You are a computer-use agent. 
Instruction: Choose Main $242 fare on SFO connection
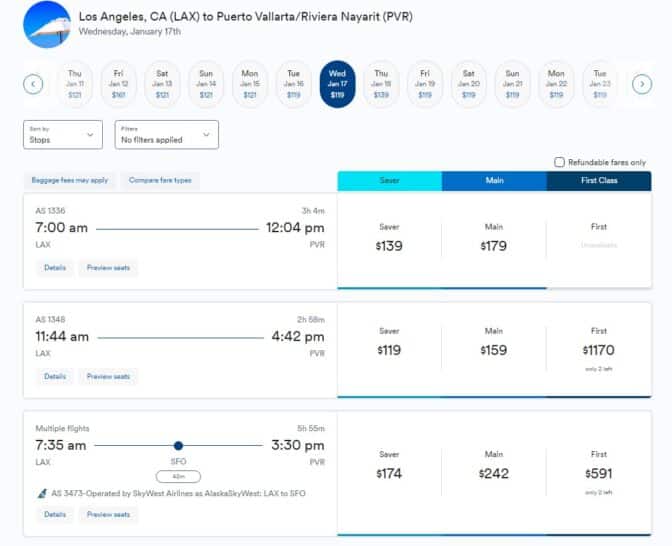click(x=494, y=472)
